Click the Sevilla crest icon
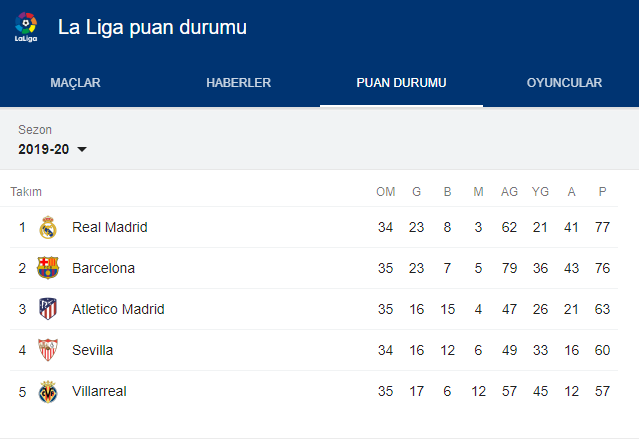The height and width of the screenshot is (442, 639). click(x=48, y=350)
